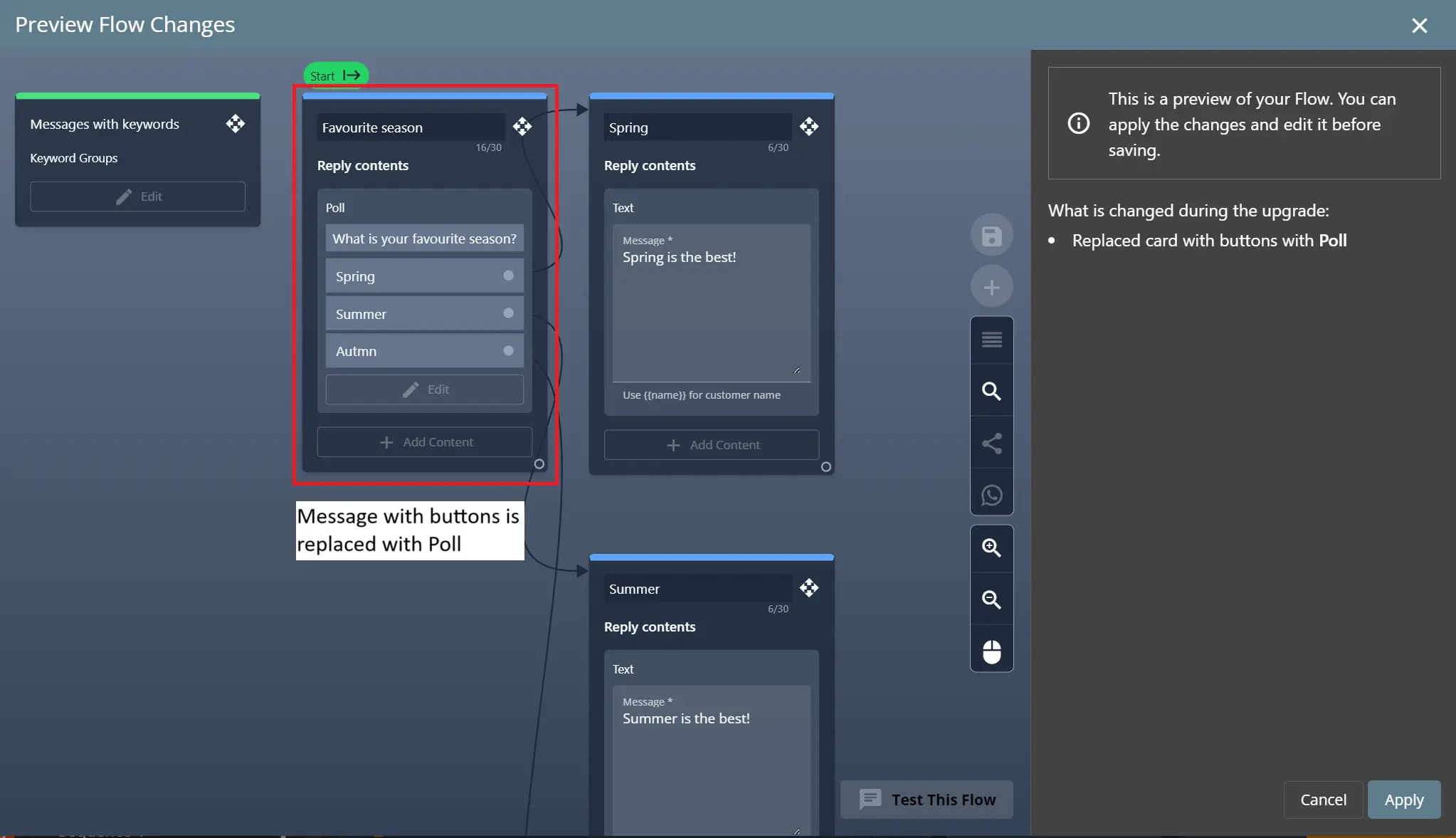Click the add node icon in sidebar
Viewport: 1456px width, 838px height.
(x=991, y=287)
